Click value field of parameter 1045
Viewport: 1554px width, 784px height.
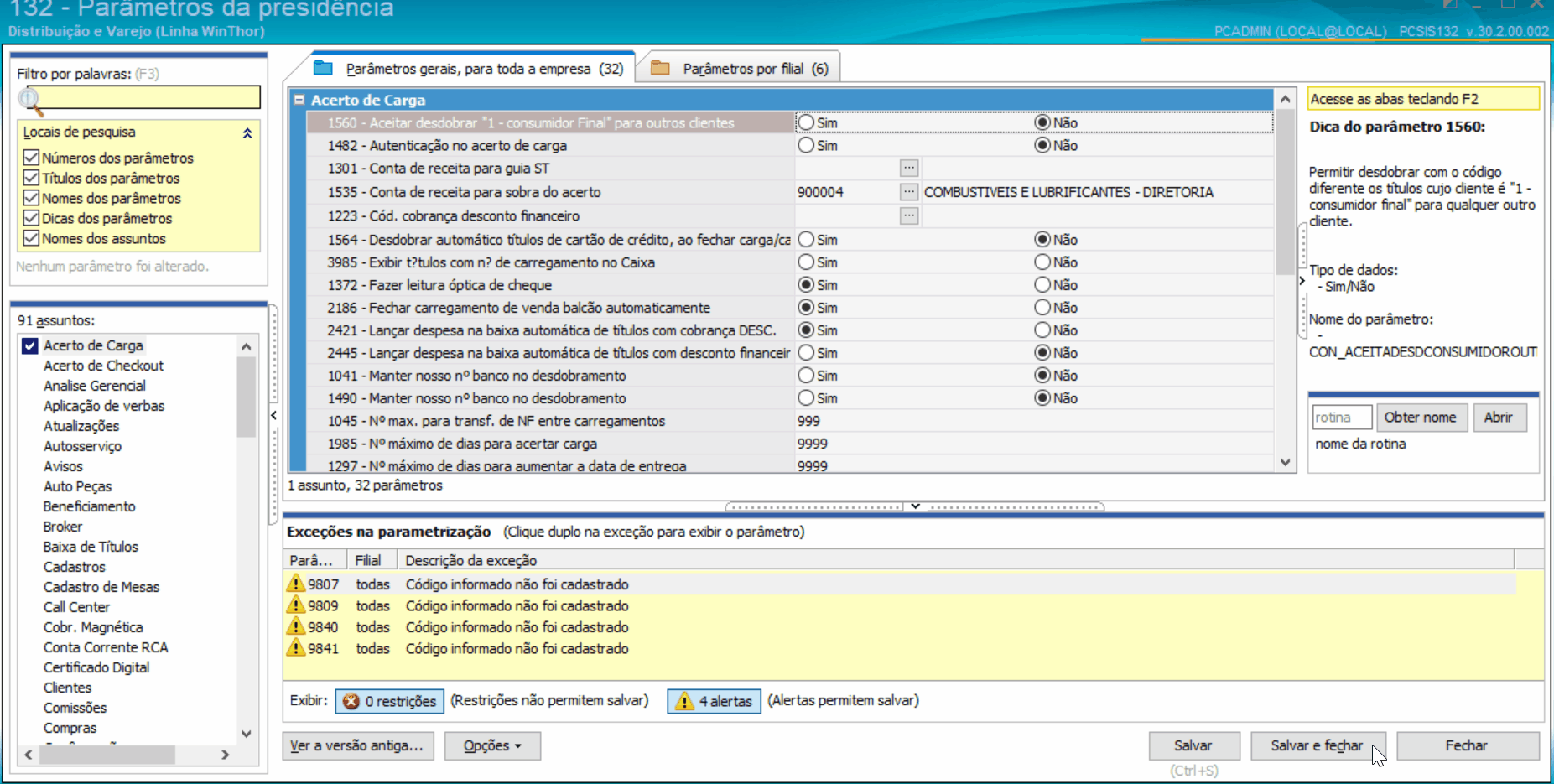click(x=1033, y=421)
